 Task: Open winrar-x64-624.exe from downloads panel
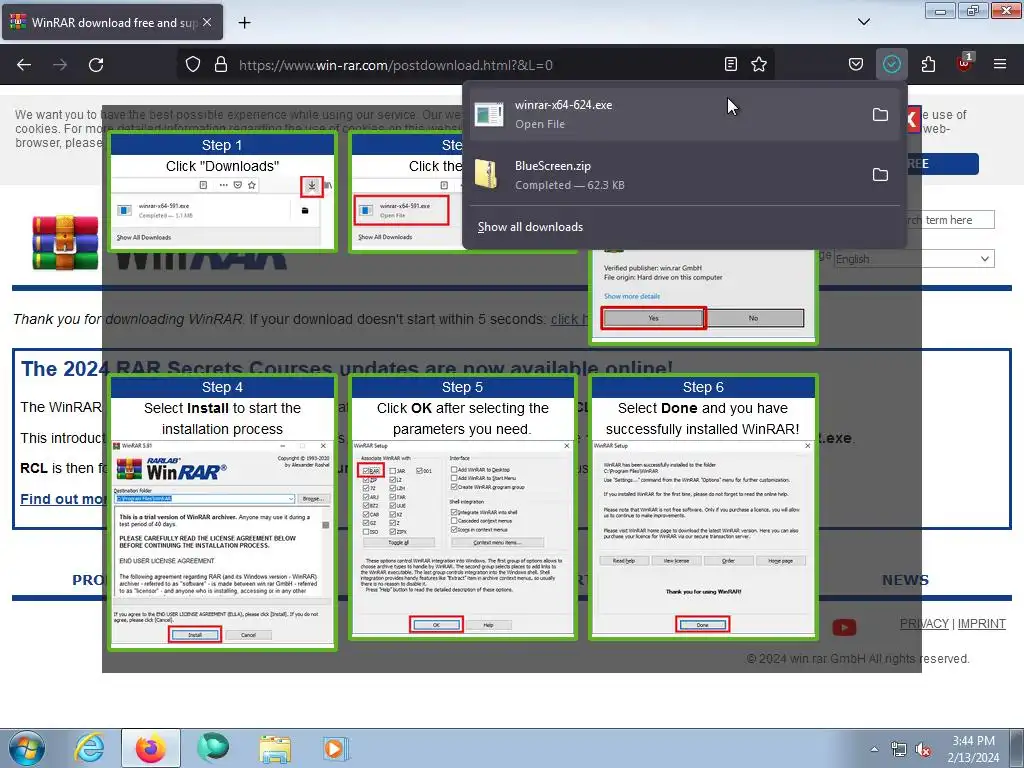(664, 114)
